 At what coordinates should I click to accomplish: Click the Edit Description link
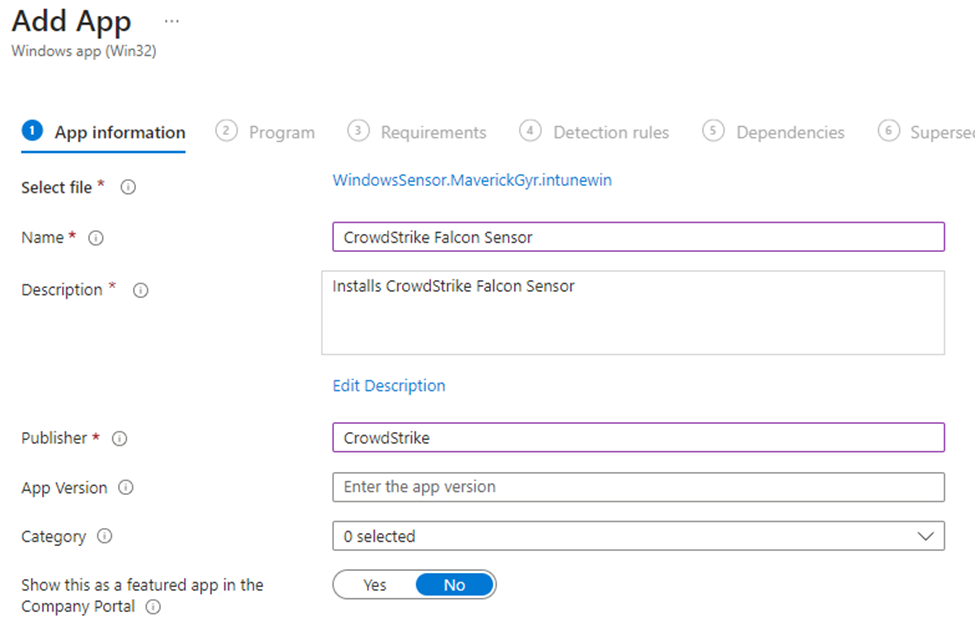pyautogui.click(x=389, y=386)
